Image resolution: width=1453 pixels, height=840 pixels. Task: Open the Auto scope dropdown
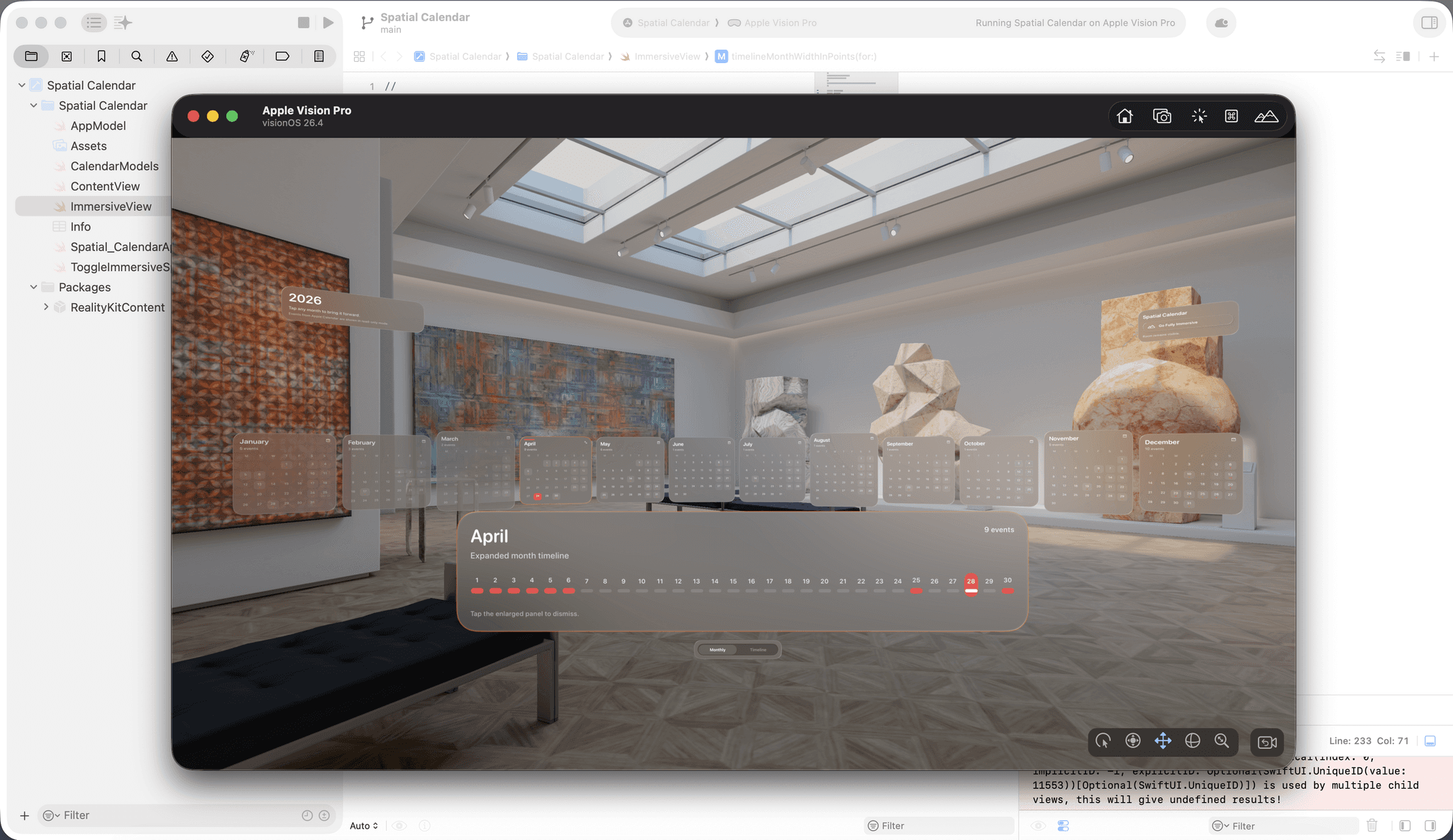363,826
